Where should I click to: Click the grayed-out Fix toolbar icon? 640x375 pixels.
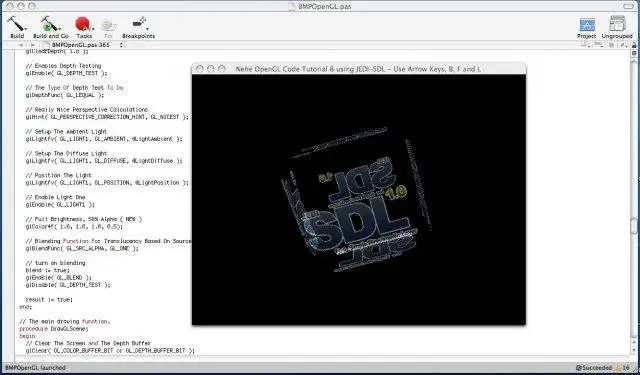pos(108,25)
